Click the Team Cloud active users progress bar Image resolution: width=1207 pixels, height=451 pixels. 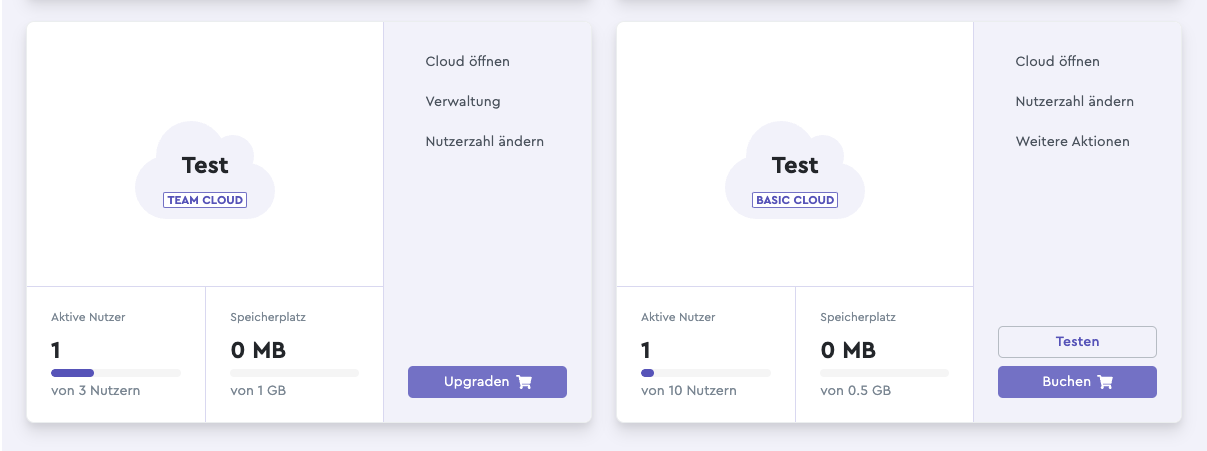(x=116, y=373)
